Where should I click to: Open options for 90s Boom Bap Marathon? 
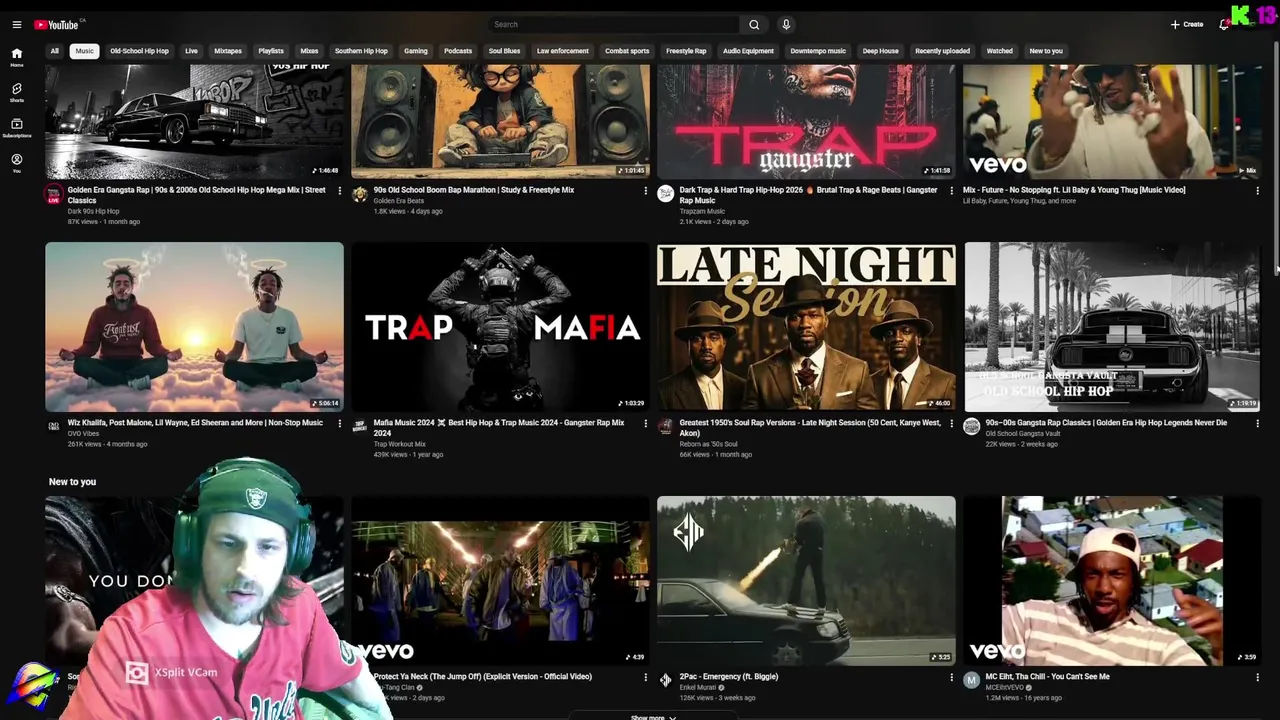[x=645, y=190]
